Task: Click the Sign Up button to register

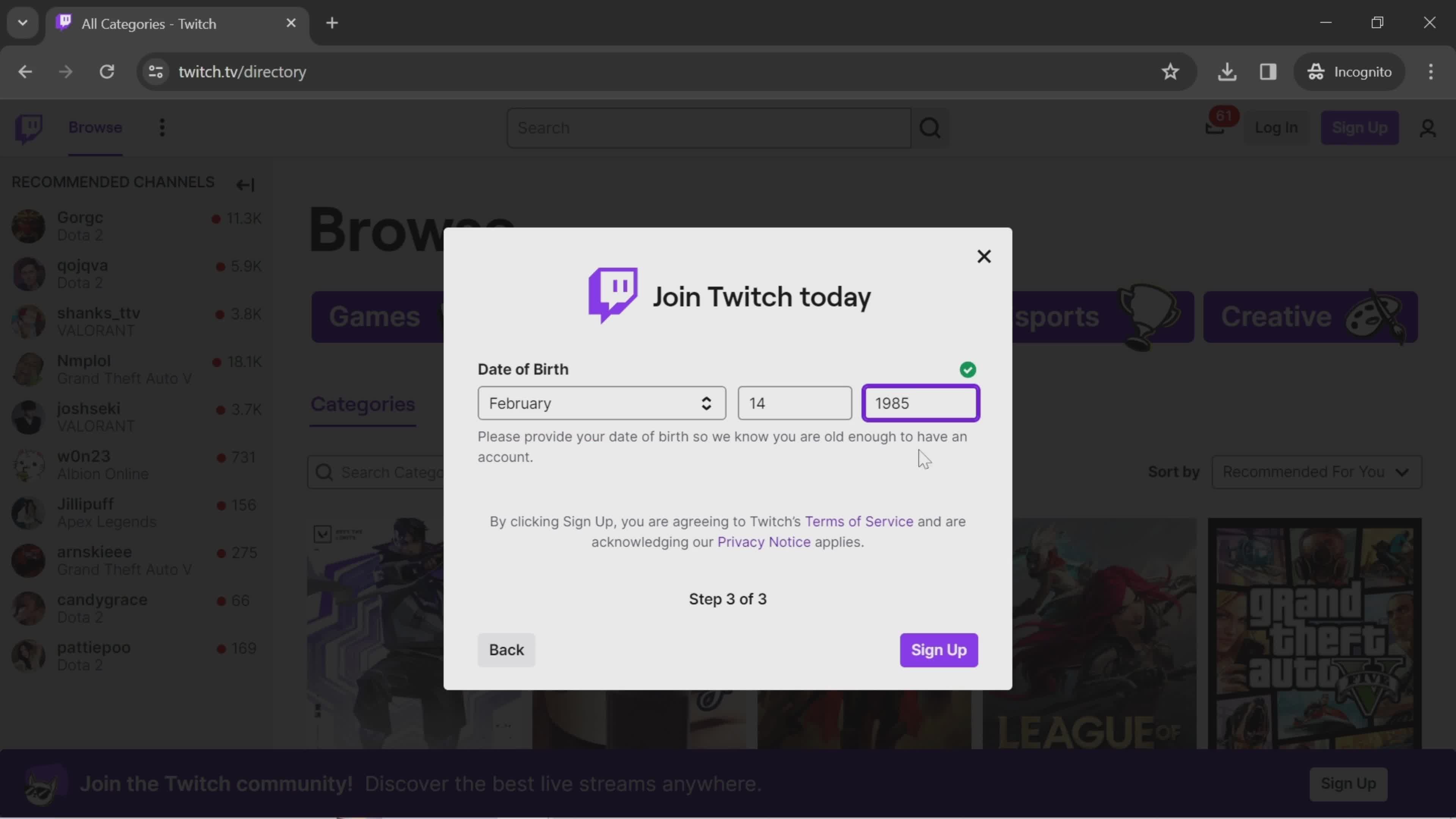Action: pos(939,650)
